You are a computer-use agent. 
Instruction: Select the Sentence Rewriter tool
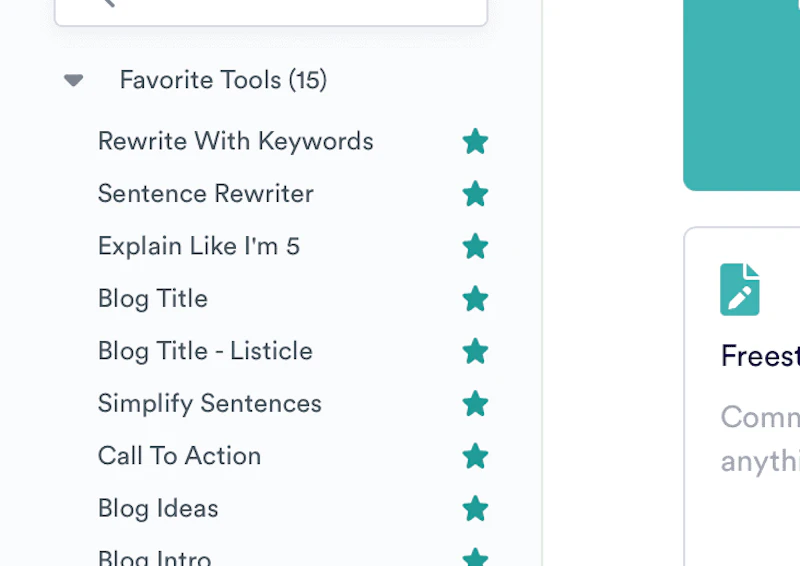click(205, 194)
